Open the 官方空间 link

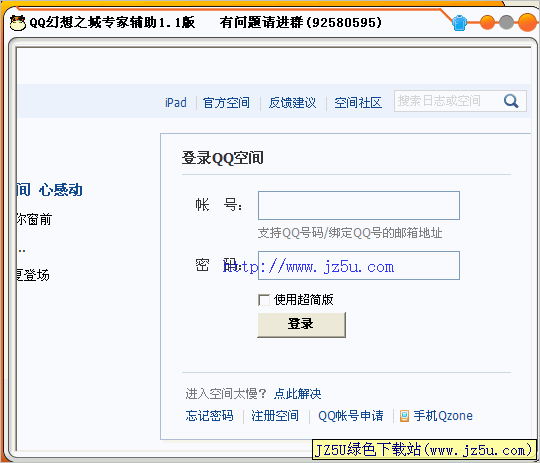pyautogui.click(x=226, y=103)
